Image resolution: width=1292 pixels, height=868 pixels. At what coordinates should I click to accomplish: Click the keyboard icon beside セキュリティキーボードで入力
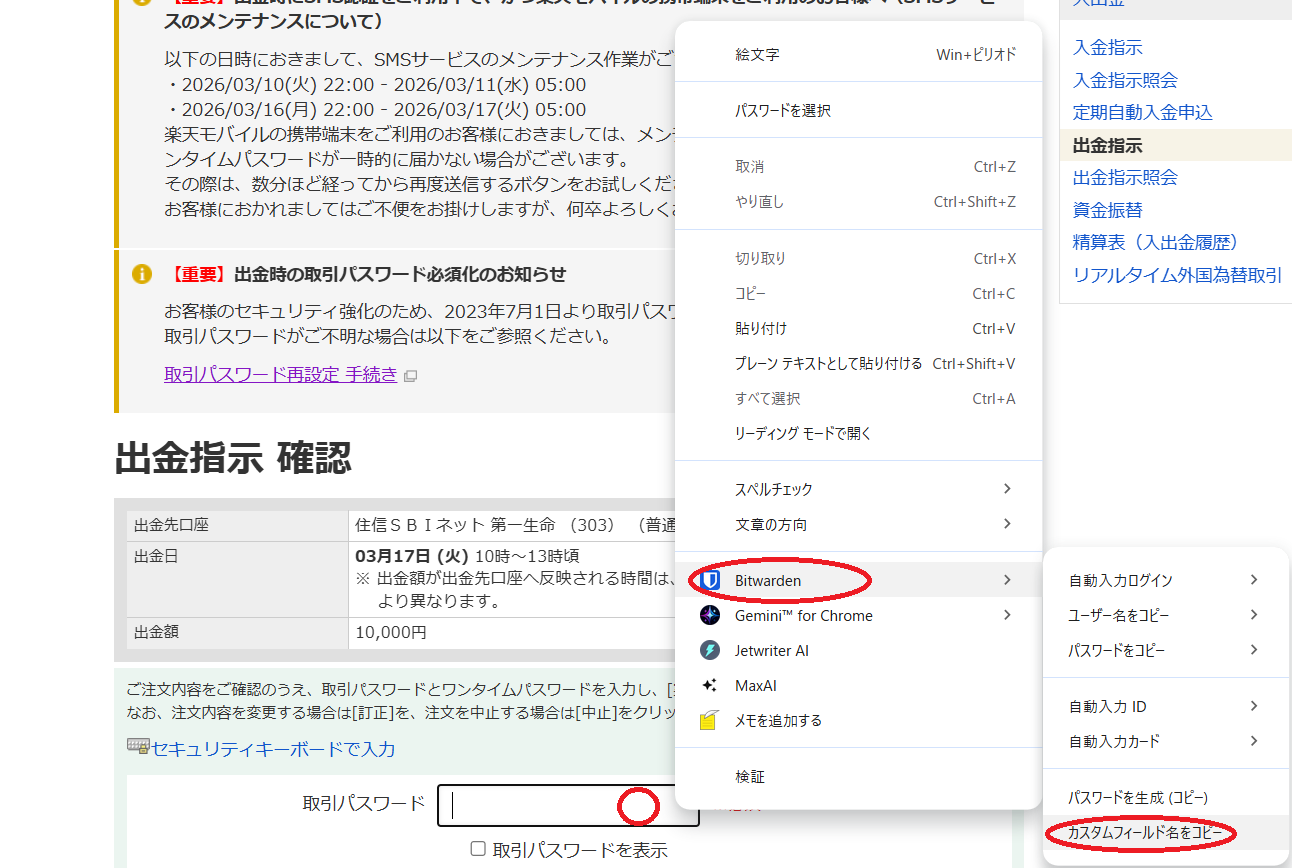138,747
